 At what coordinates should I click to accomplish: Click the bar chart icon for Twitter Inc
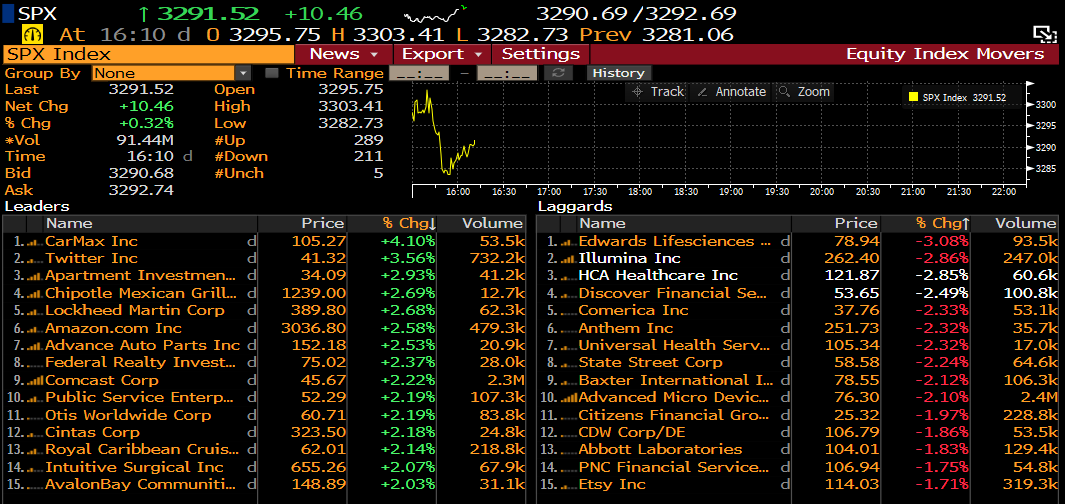tap(36, 259)
